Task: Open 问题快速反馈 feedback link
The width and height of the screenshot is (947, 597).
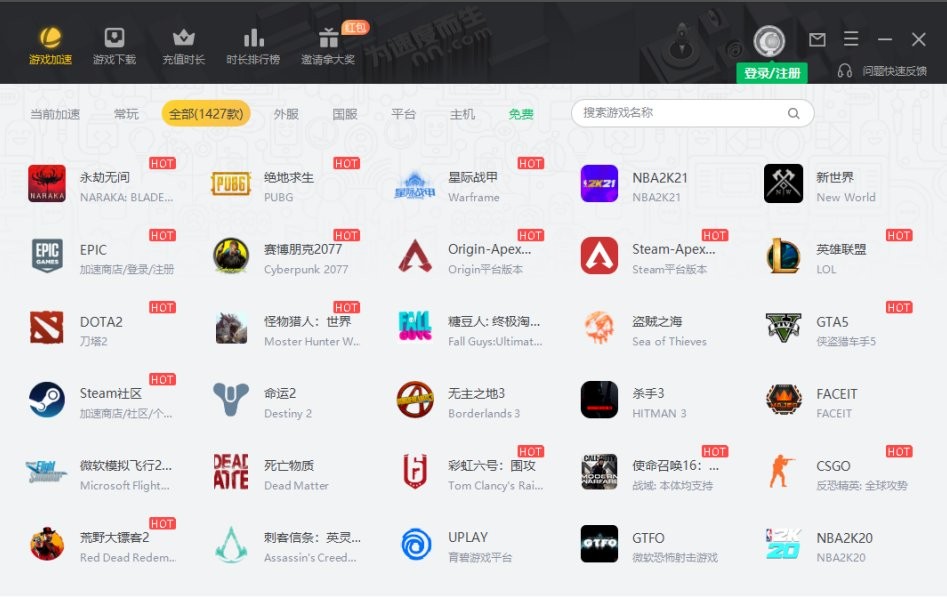Action: click(884, 71)
